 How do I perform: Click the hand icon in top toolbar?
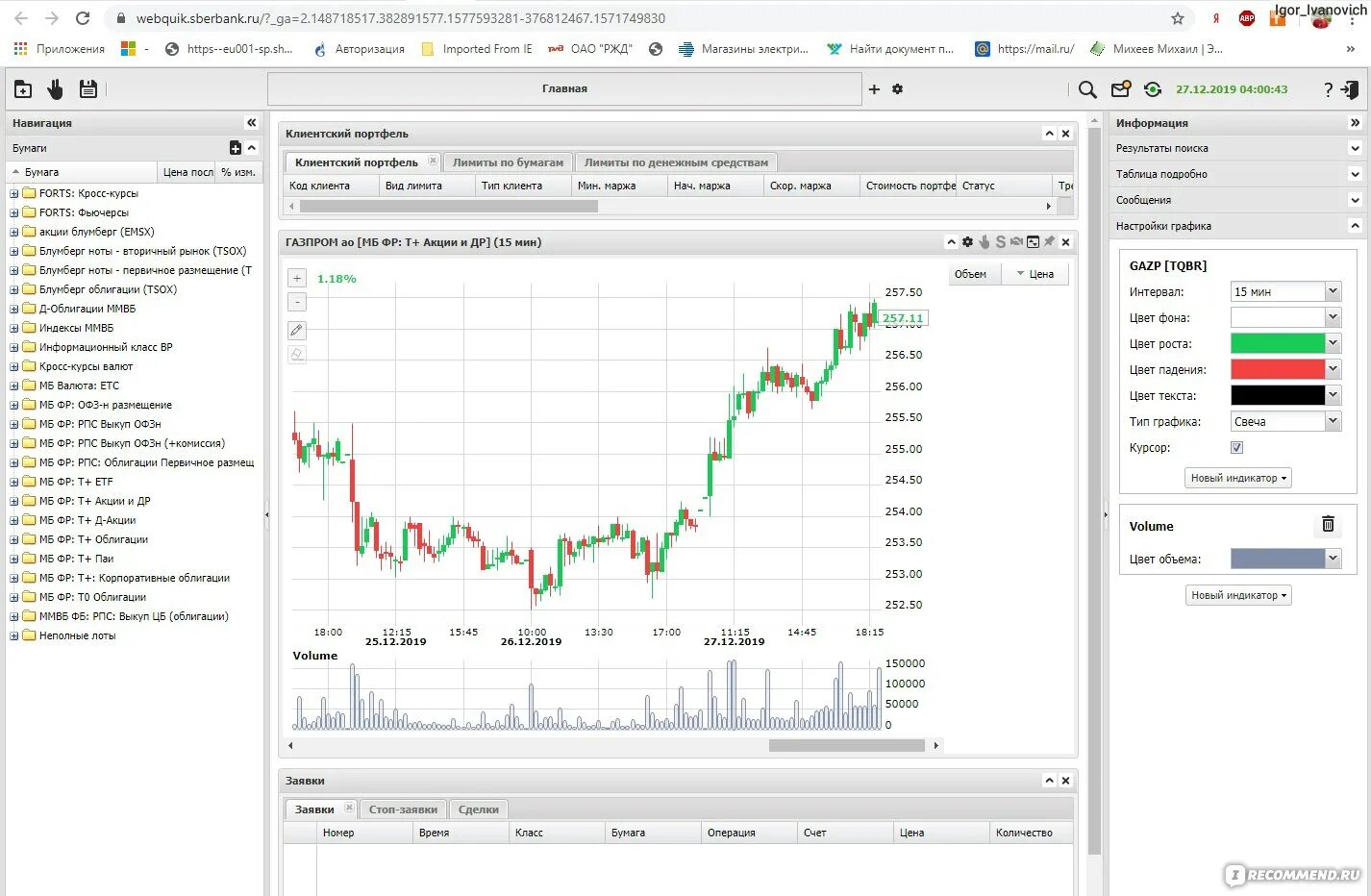click(55, 89)
